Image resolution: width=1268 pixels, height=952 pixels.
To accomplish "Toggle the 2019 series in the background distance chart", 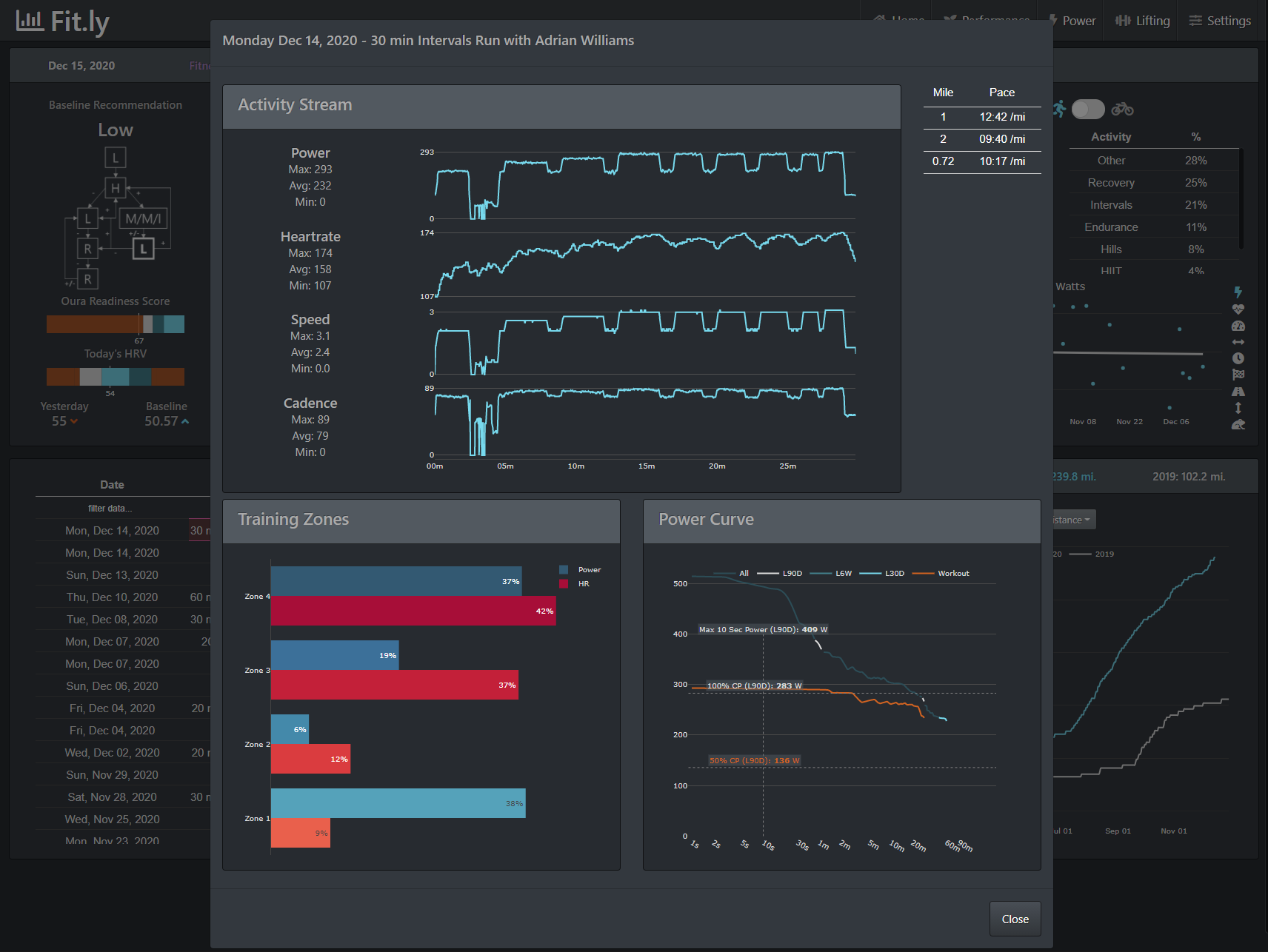I will tap(1092, 554).
